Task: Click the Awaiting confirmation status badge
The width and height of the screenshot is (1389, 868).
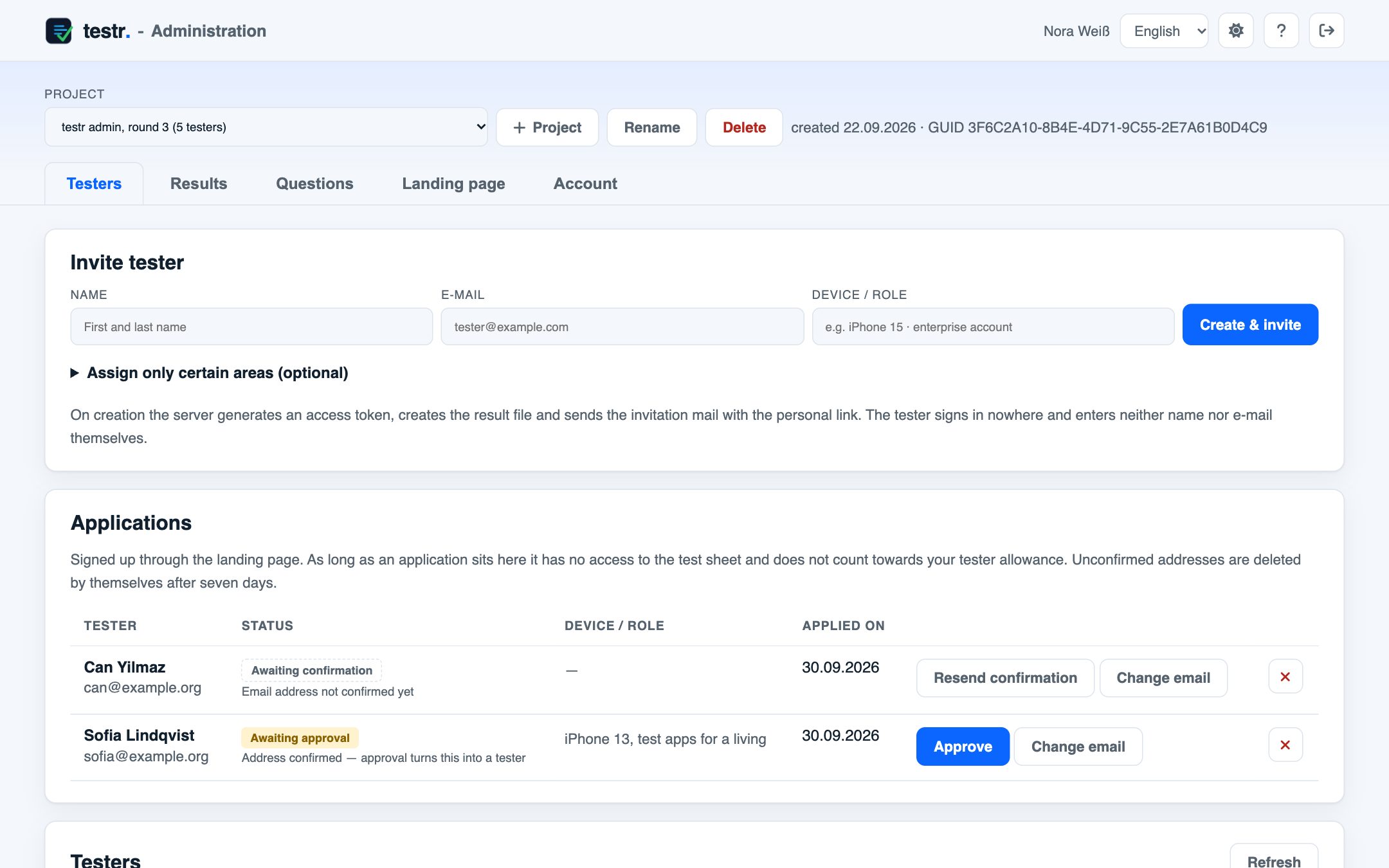Action: pos(311,670)
